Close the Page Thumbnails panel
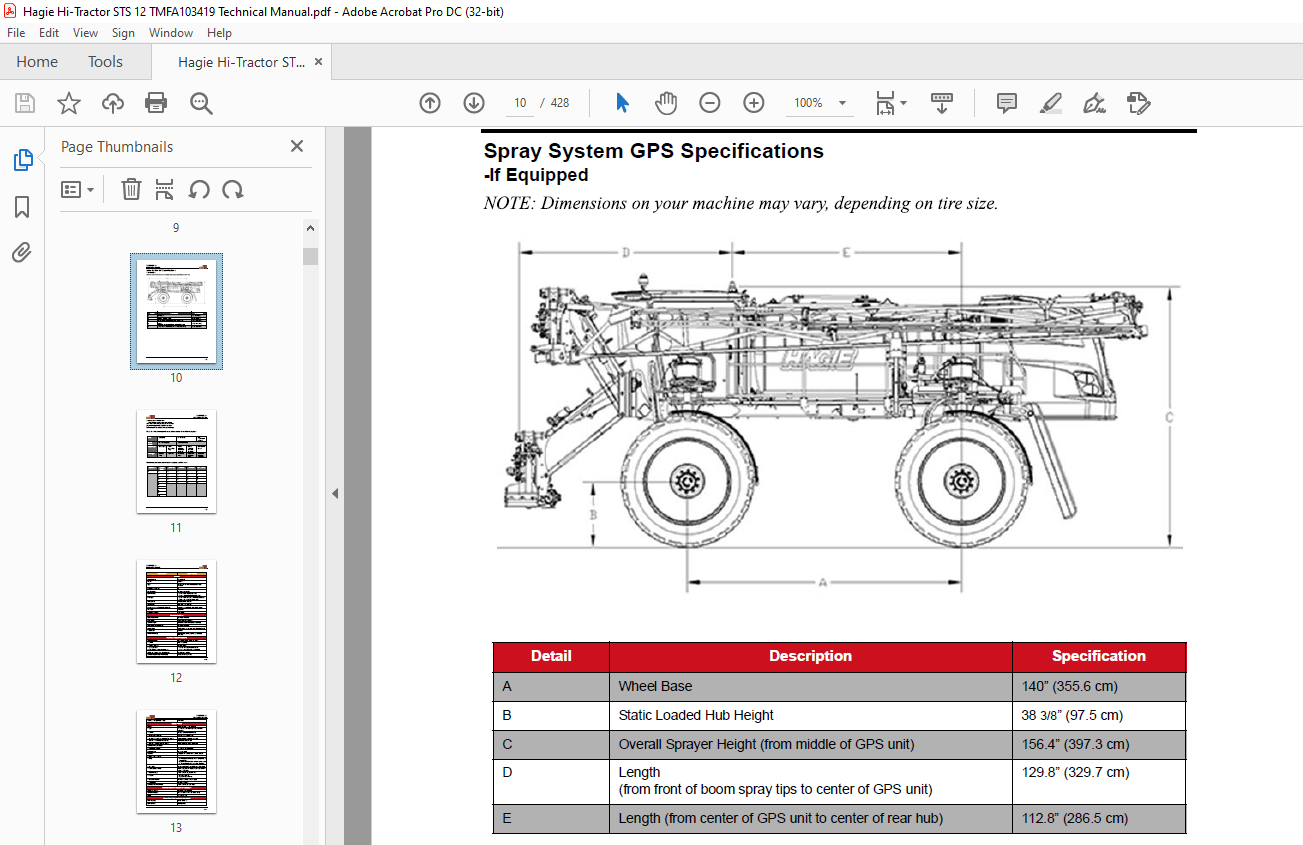The image size is (1303, 845). click(297, 146)
